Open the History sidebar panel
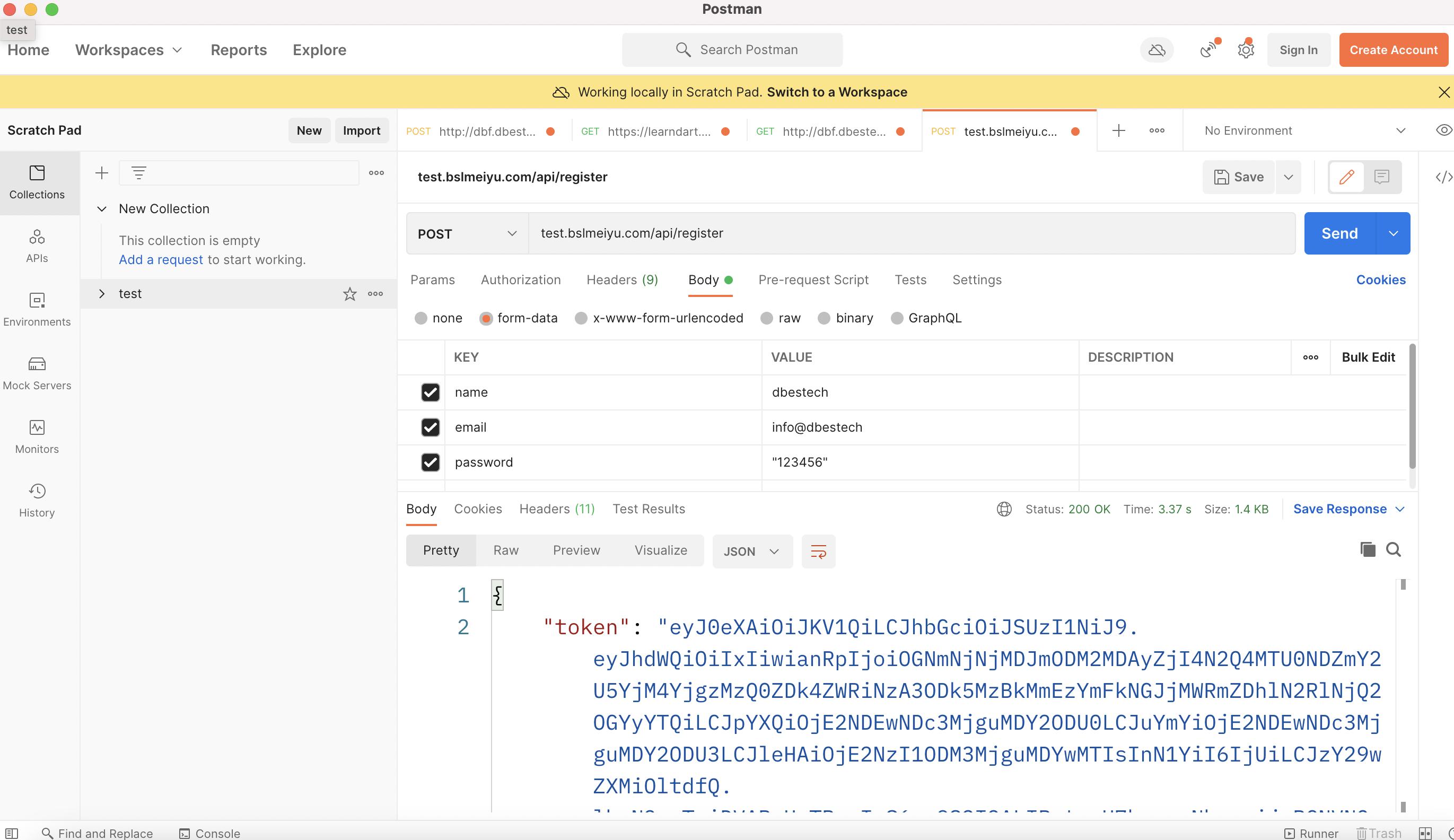1454x840 pixels. 37,500
